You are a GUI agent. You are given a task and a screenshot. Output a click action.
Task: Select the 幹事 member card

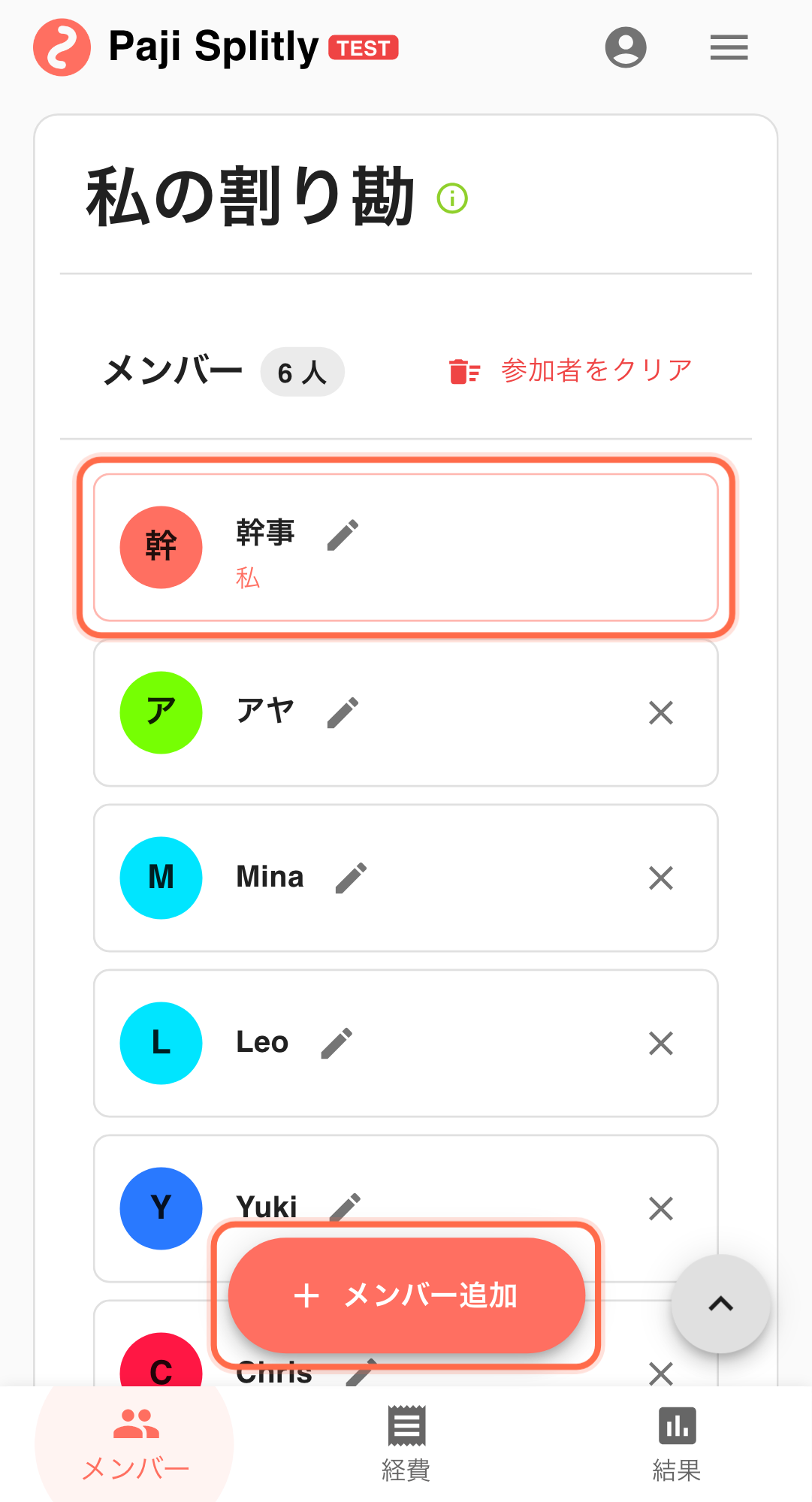coord(488,547)
